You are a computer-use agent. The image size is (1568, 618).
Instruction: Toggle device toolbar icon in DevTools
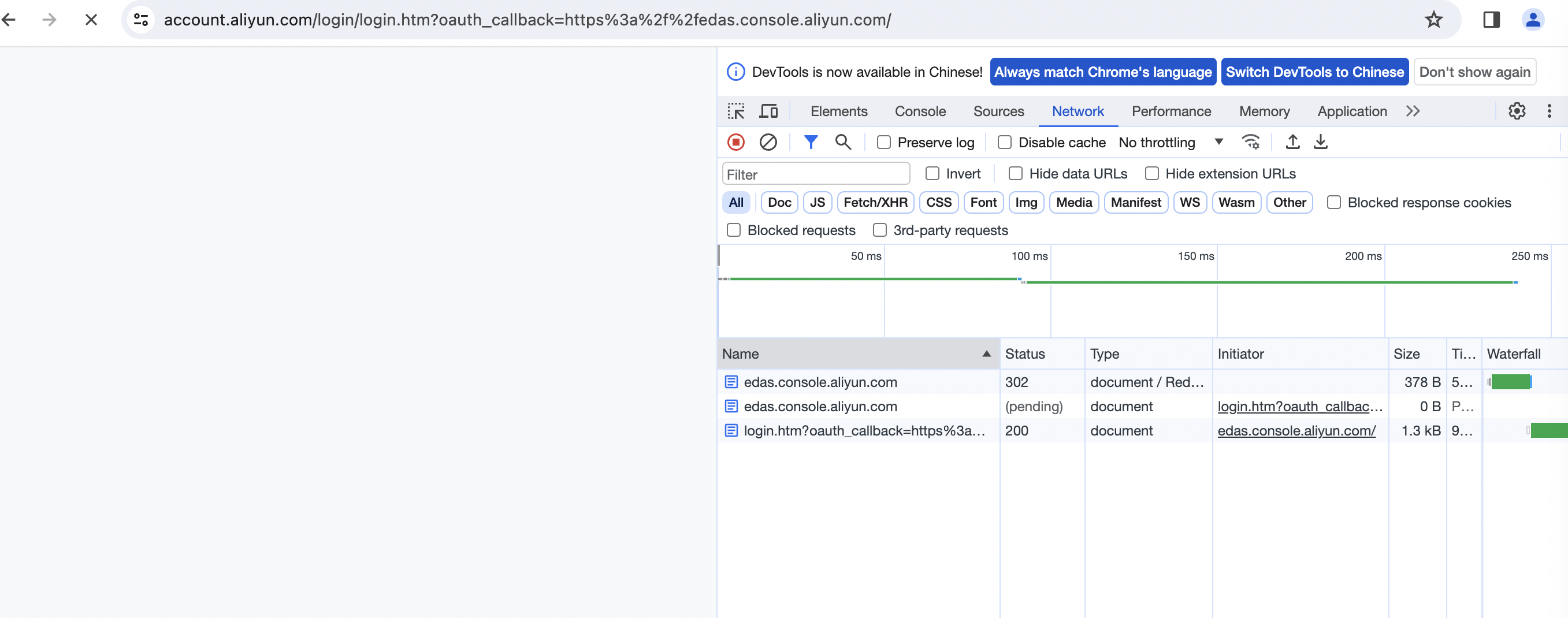(769, 111)
